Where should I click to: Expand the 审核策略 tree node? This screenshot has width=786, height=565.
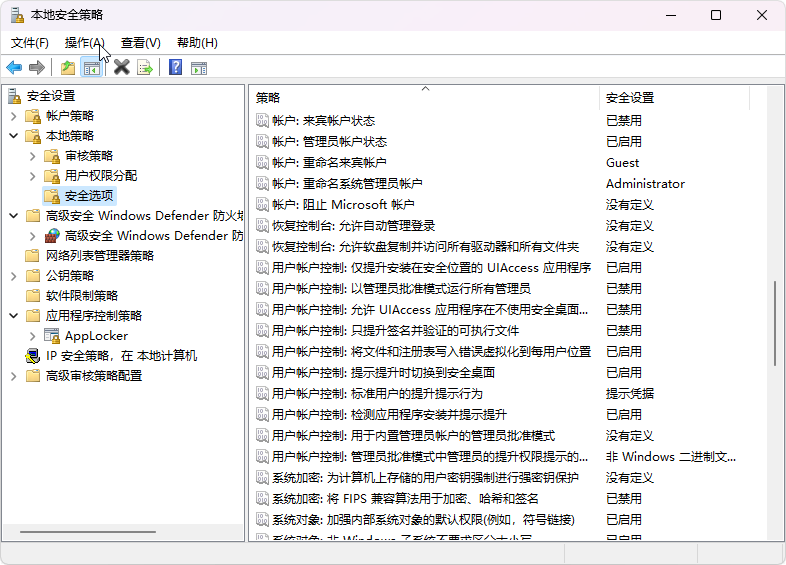click(32, 156)
